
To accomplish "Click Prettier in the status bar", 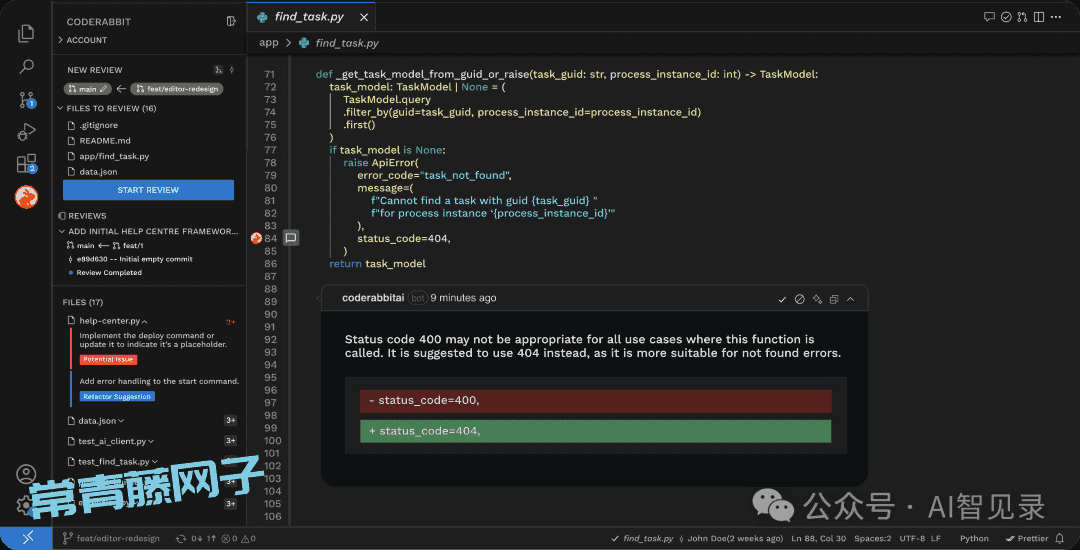I will [1028, 538].
